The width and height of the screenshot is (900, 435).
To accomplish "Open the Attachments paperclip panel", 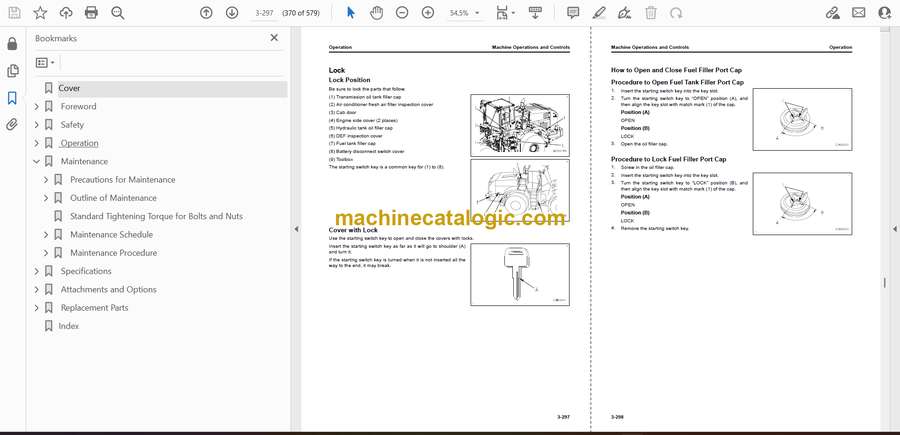I will pos(12,125).
